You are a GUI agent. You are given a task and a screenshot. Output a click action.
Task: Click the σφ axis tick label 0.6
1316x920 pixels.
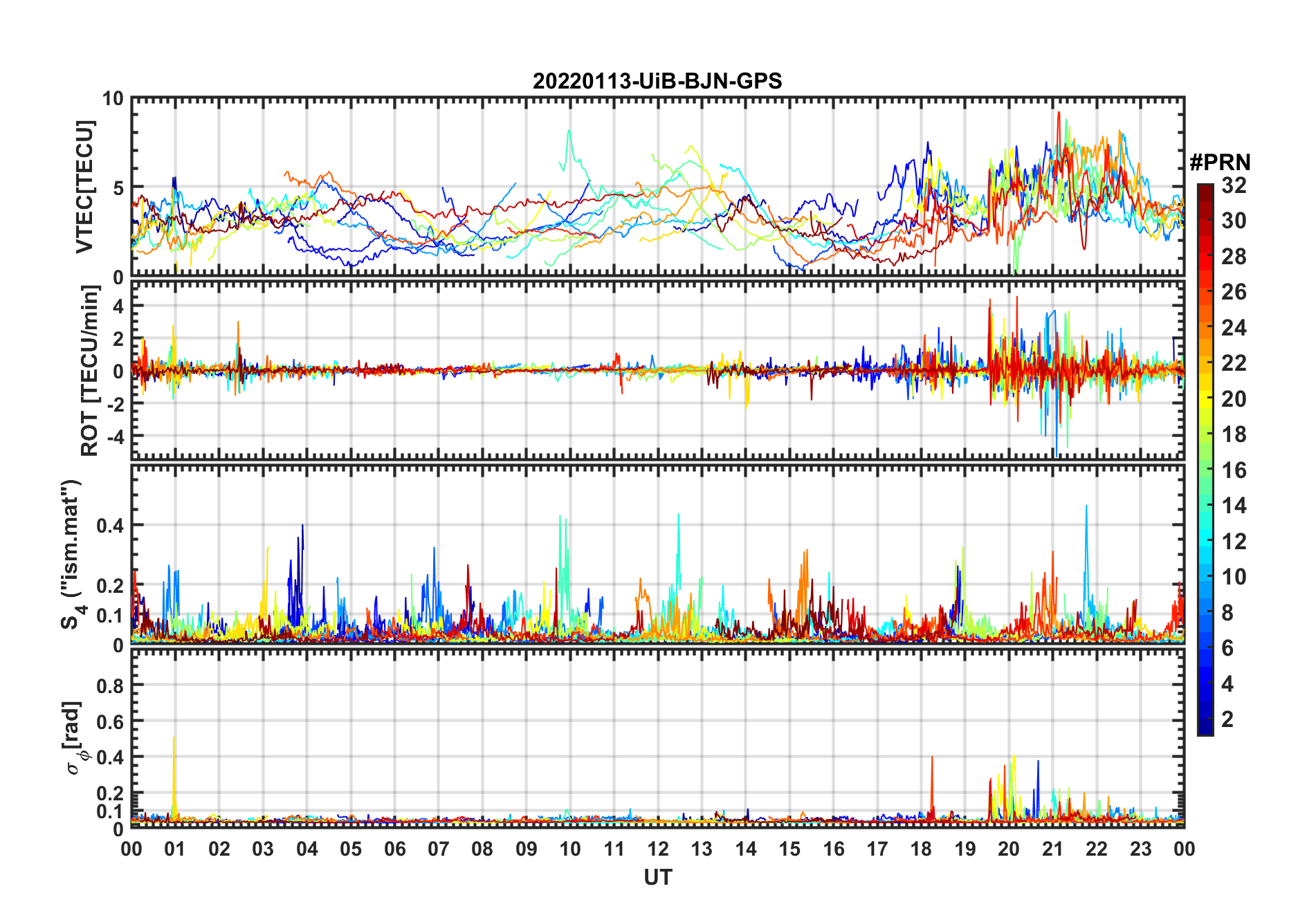111,722
